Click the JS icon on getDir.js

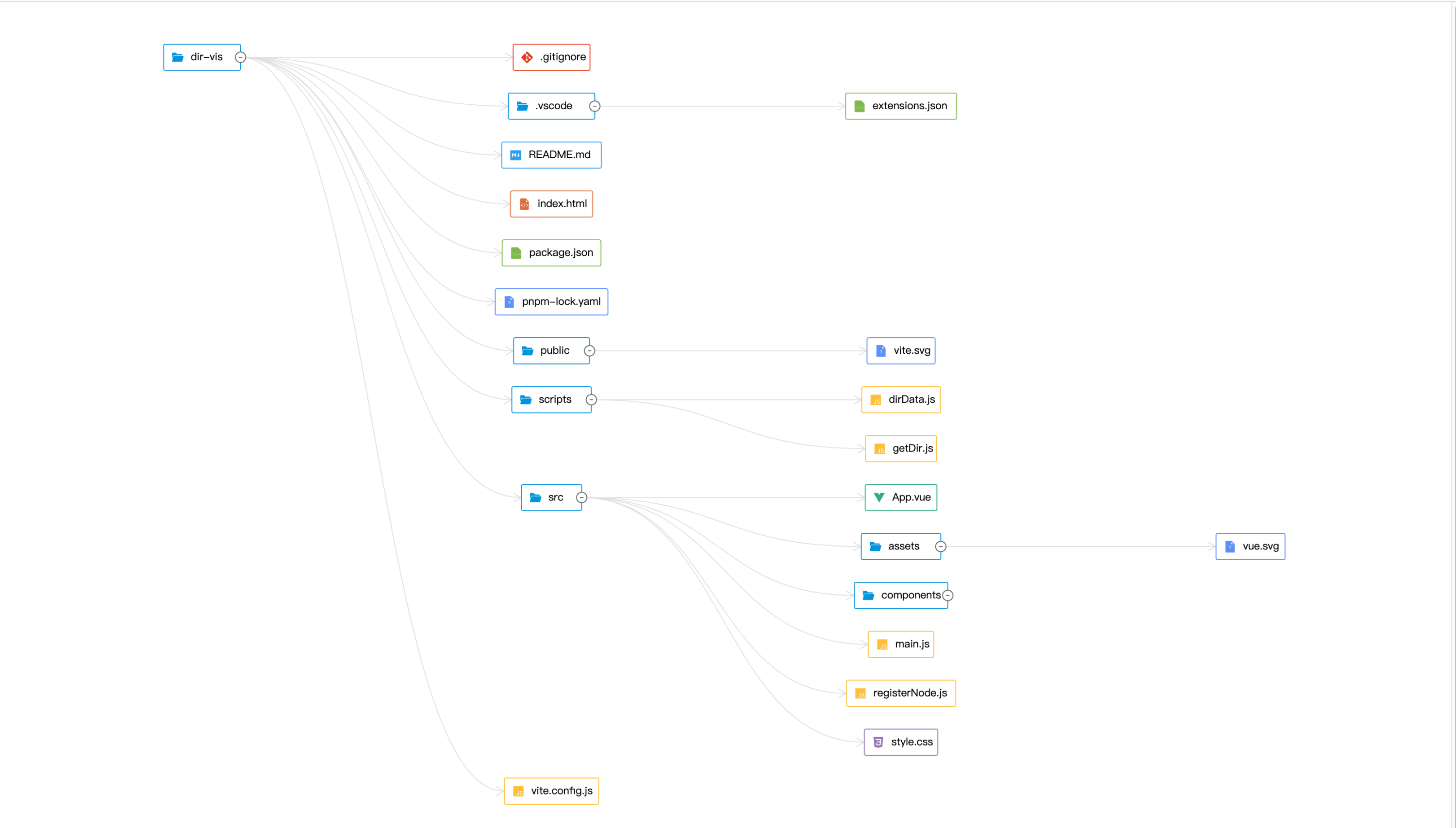pyautogui.click(x=880, y=449)
